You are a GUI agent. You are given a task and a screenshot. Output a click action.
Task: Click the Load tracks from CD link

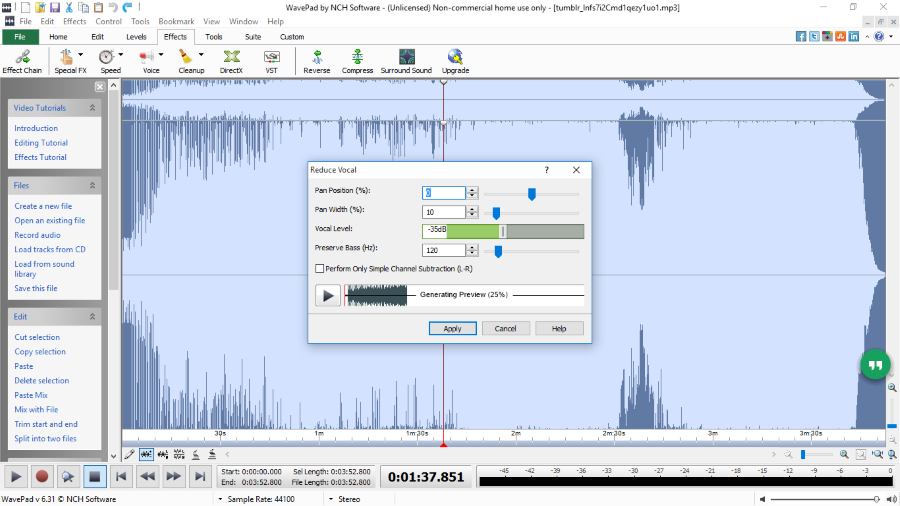pyautogui.click(x=50, y=250)
